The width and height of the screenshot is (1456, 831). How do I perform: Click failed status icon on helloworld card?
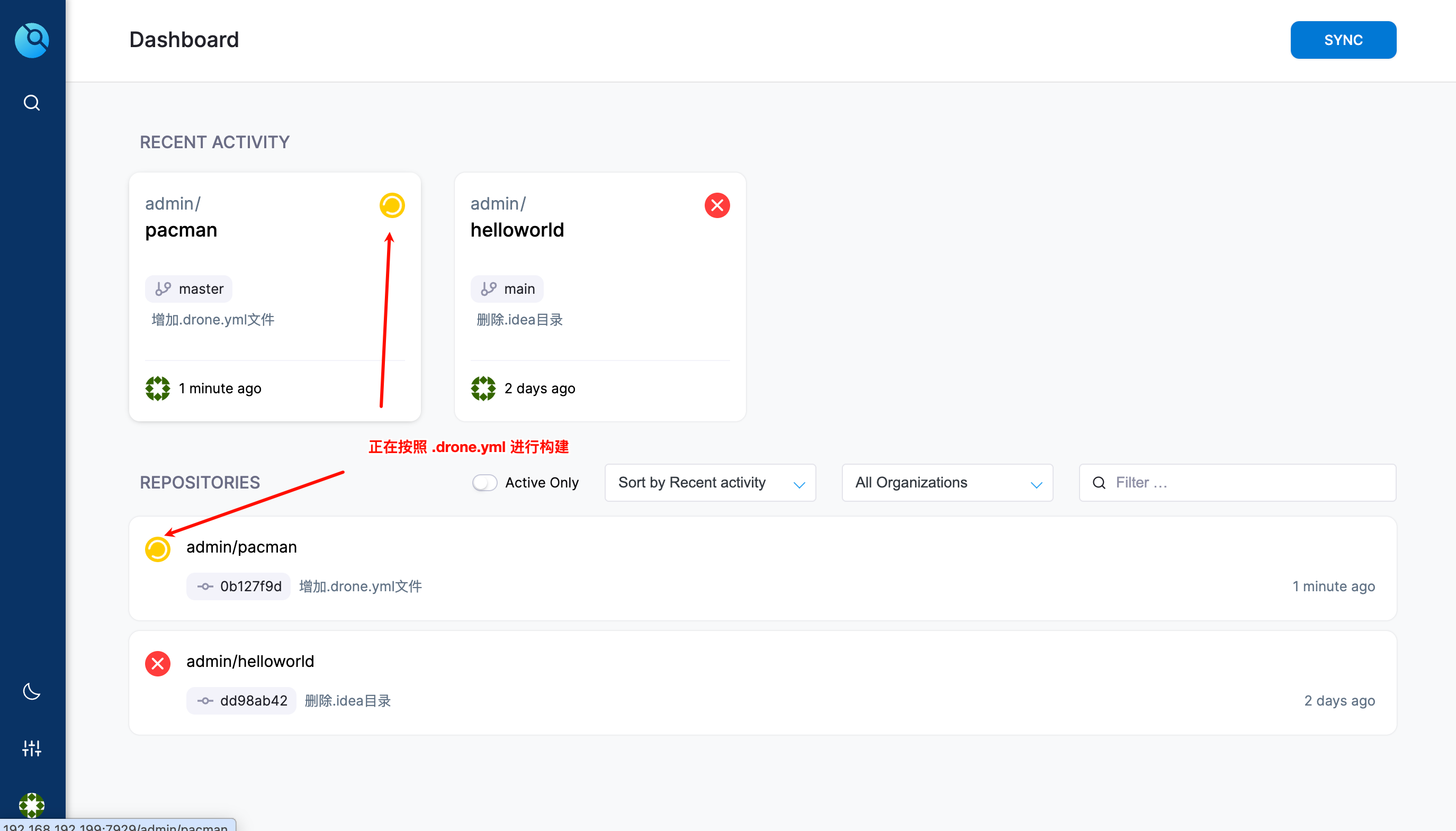pyautogui.click(x=717, y=205)
